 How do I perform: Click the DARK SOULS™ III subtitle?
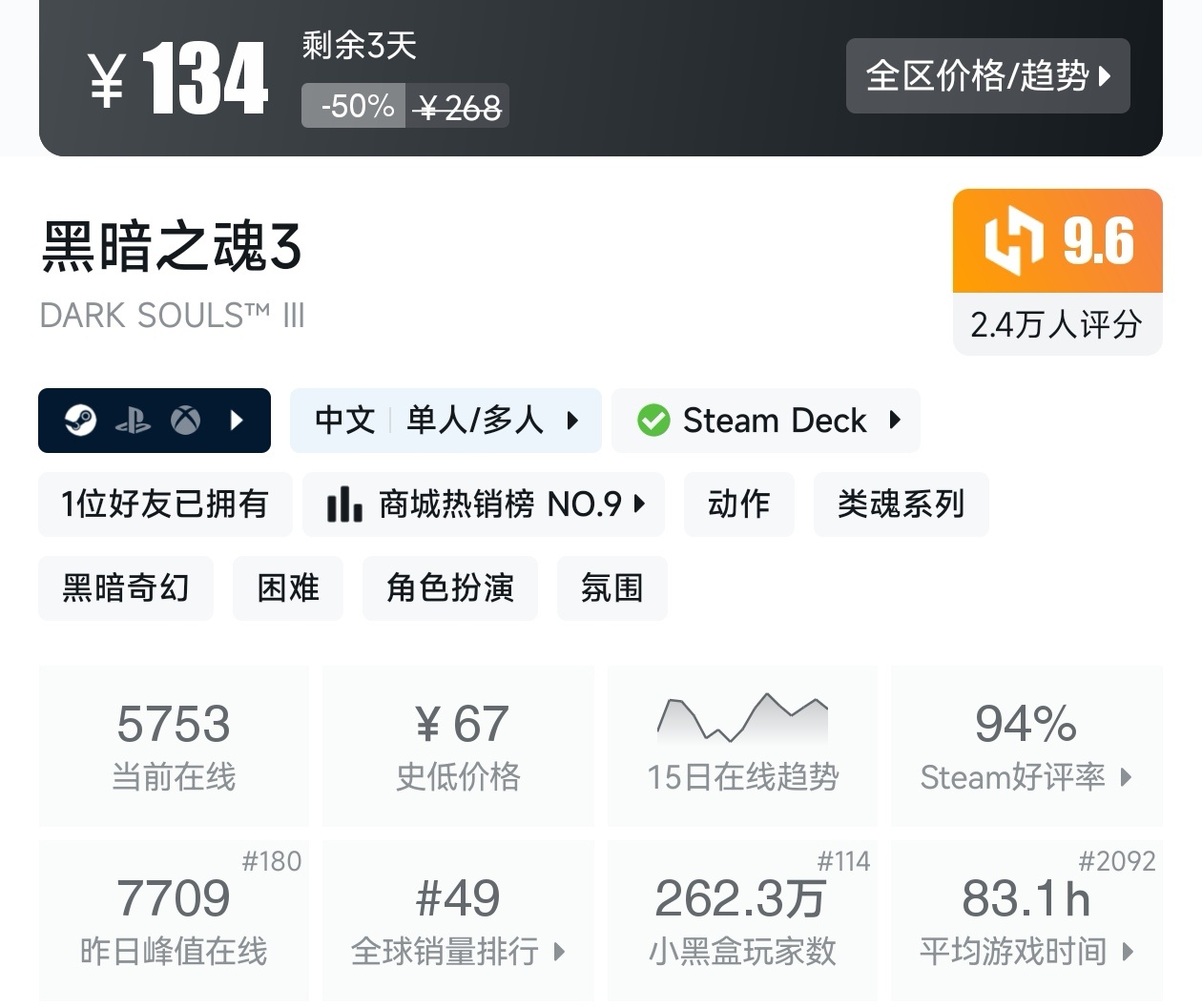172,316
